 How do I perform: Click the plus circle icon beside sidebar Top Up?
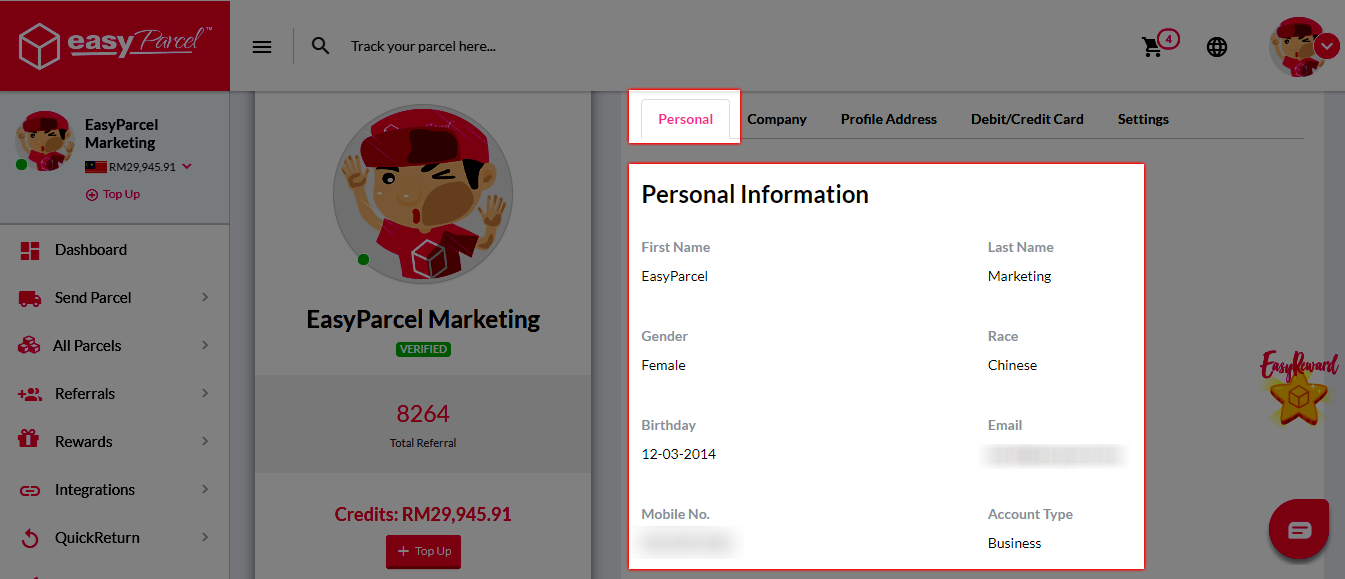pyautogui.click(x=92, y=195)
